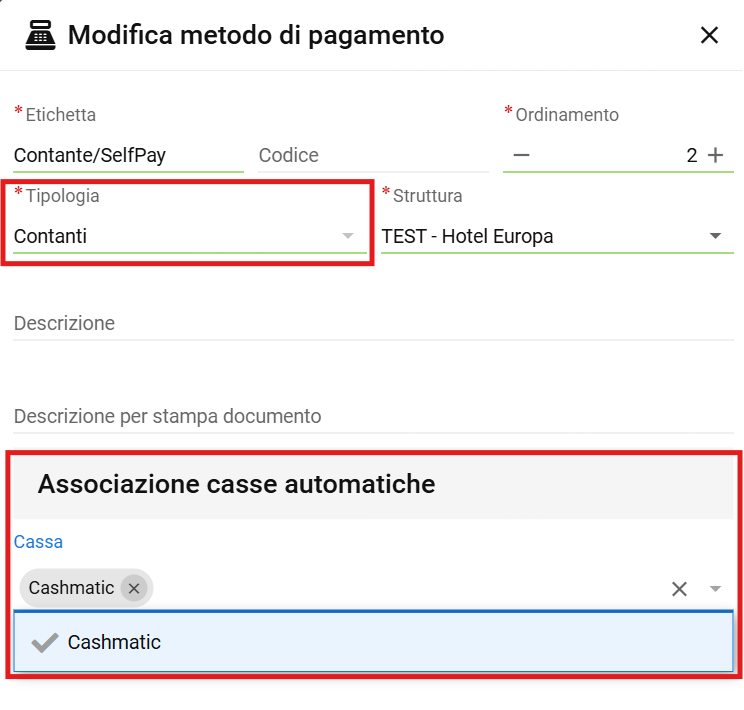744x710 pixels.
Task: Click the Modifica metodo di pagamento title
Action: click(256, 36)
